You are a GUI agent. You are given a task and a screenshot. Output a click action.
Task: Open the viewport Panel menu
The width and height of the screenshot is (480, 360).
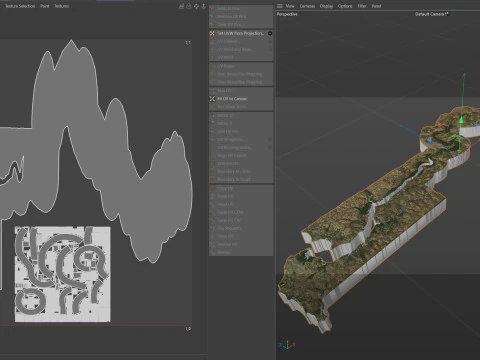[x=376, y=6]
